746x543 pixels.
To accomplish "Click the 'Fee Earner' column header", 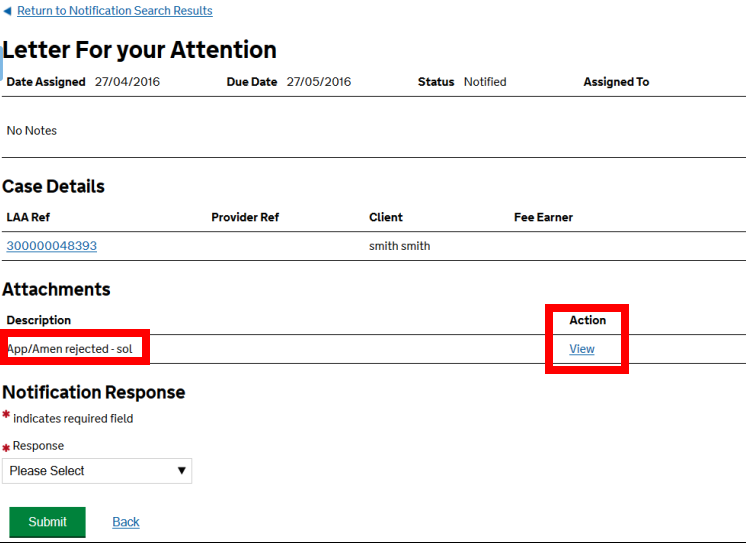I will point(543,217).
